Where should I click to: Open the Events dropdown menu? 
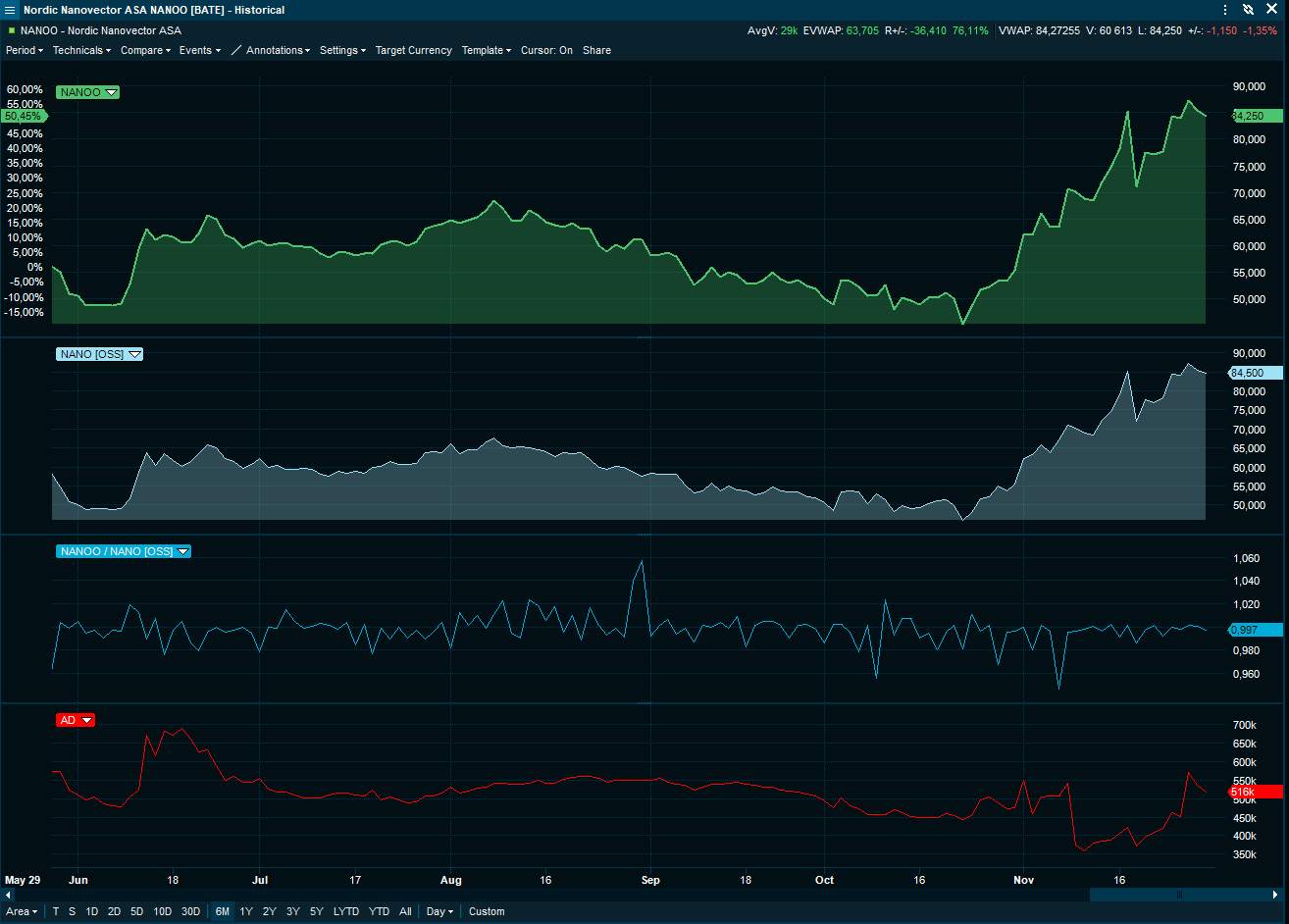coord(200,50)
